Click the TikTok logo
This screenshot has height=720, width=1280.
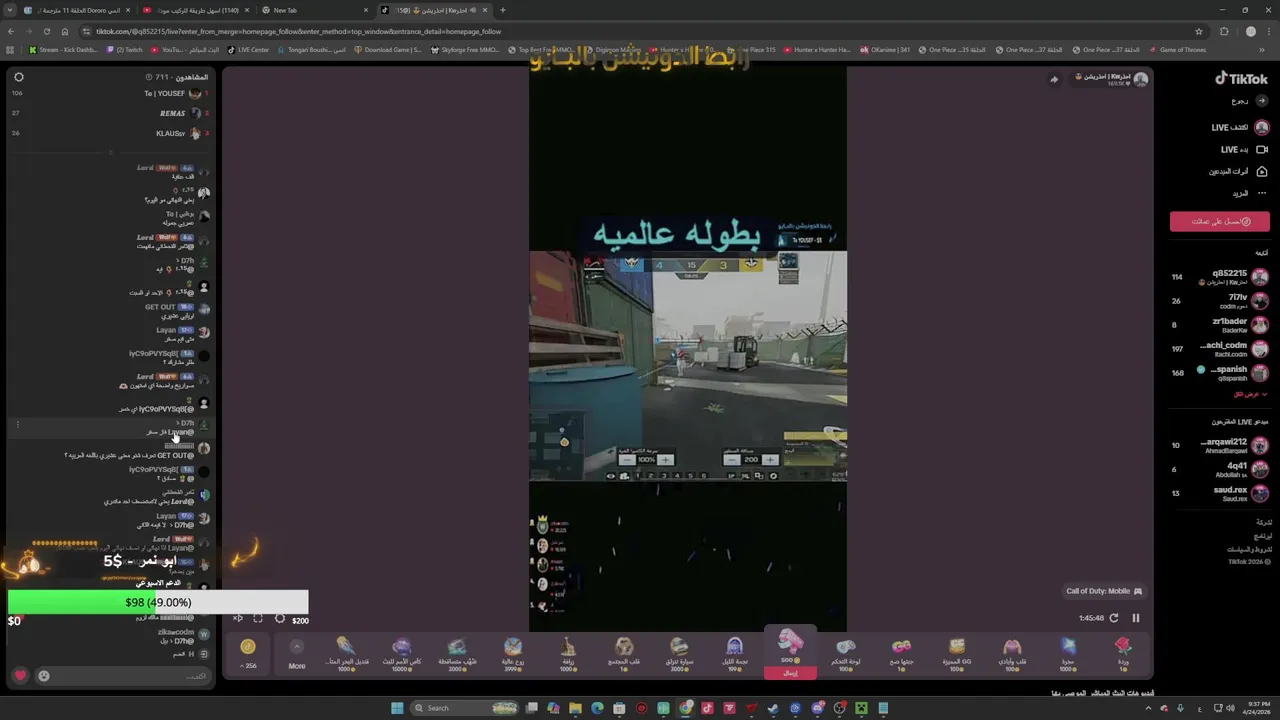(1241, 79)
